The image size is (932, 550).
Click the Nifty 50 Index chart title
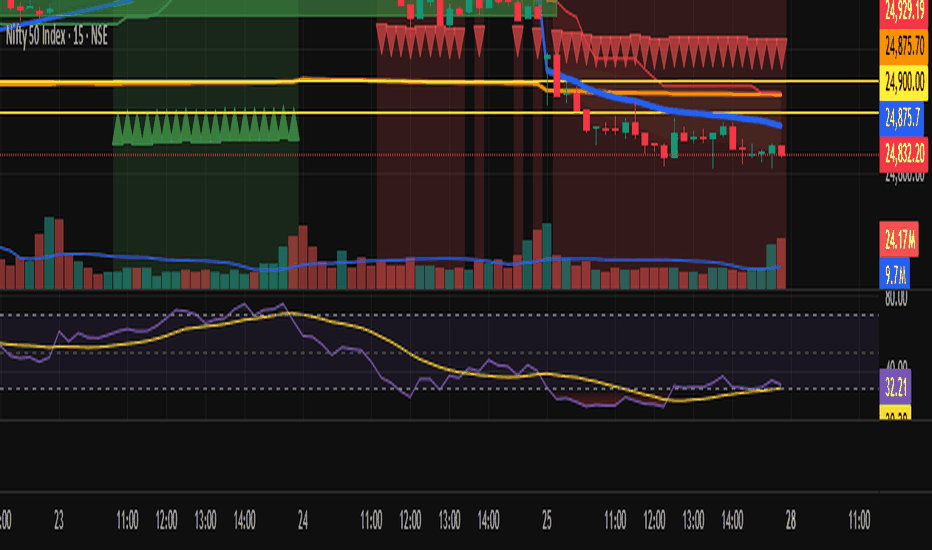point(56,36)
